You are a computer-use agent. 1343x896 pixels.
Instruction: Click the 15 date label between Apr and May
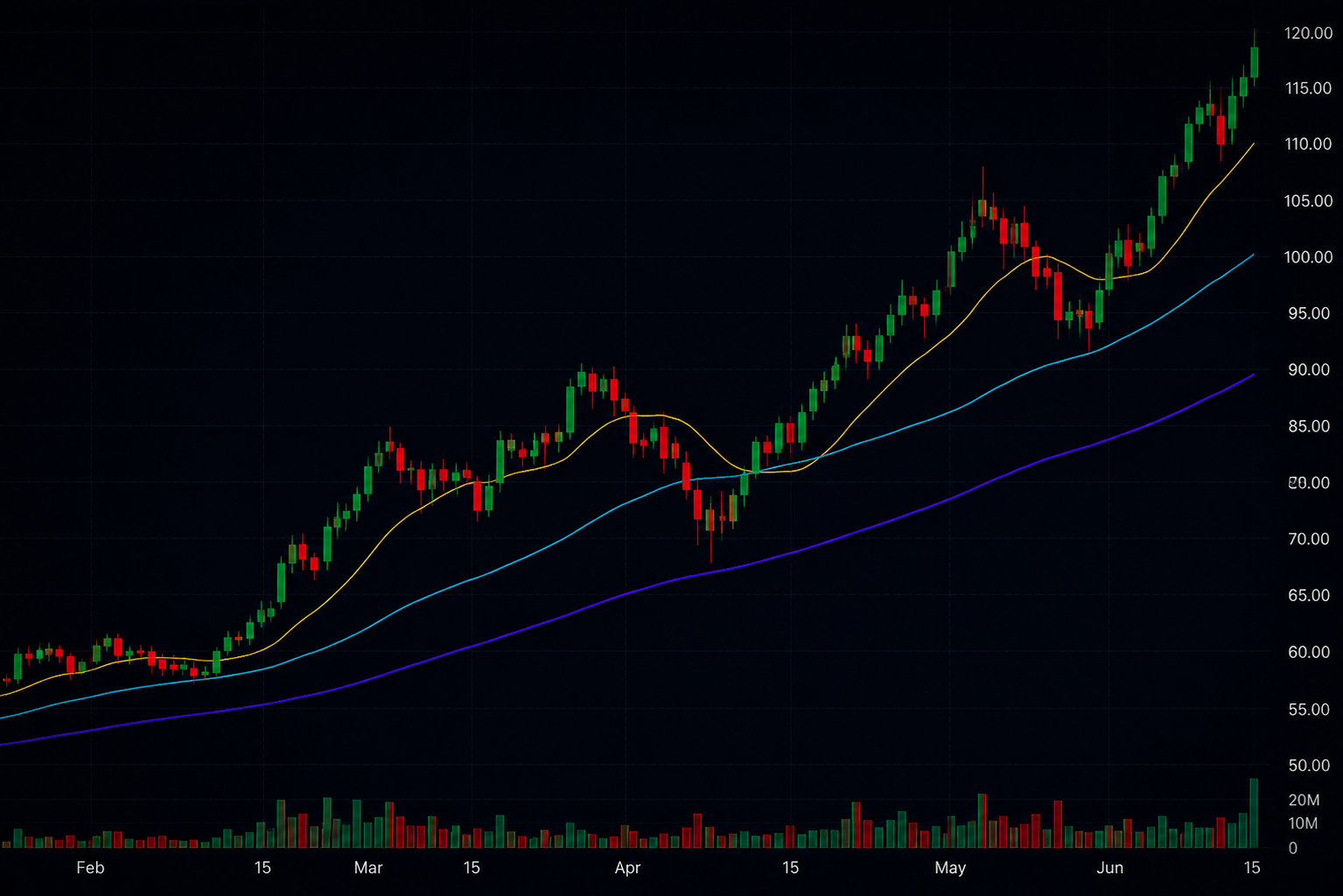coord(790,868)
